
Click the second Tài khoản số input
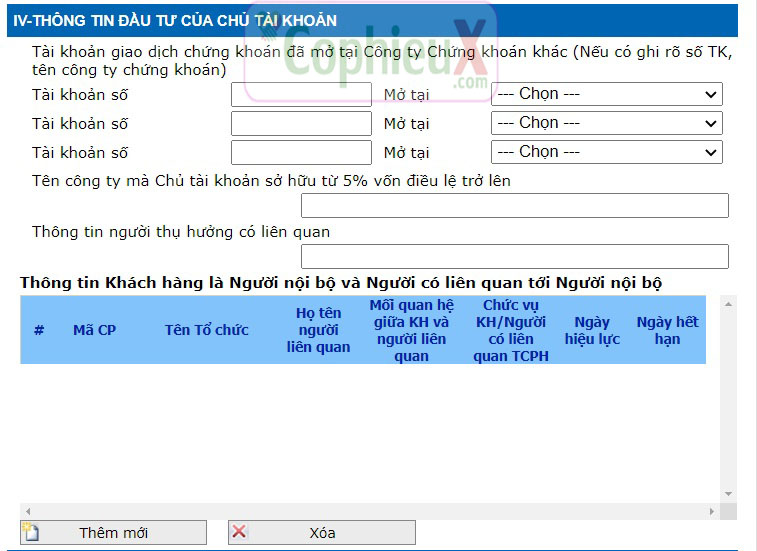point(301,123)
